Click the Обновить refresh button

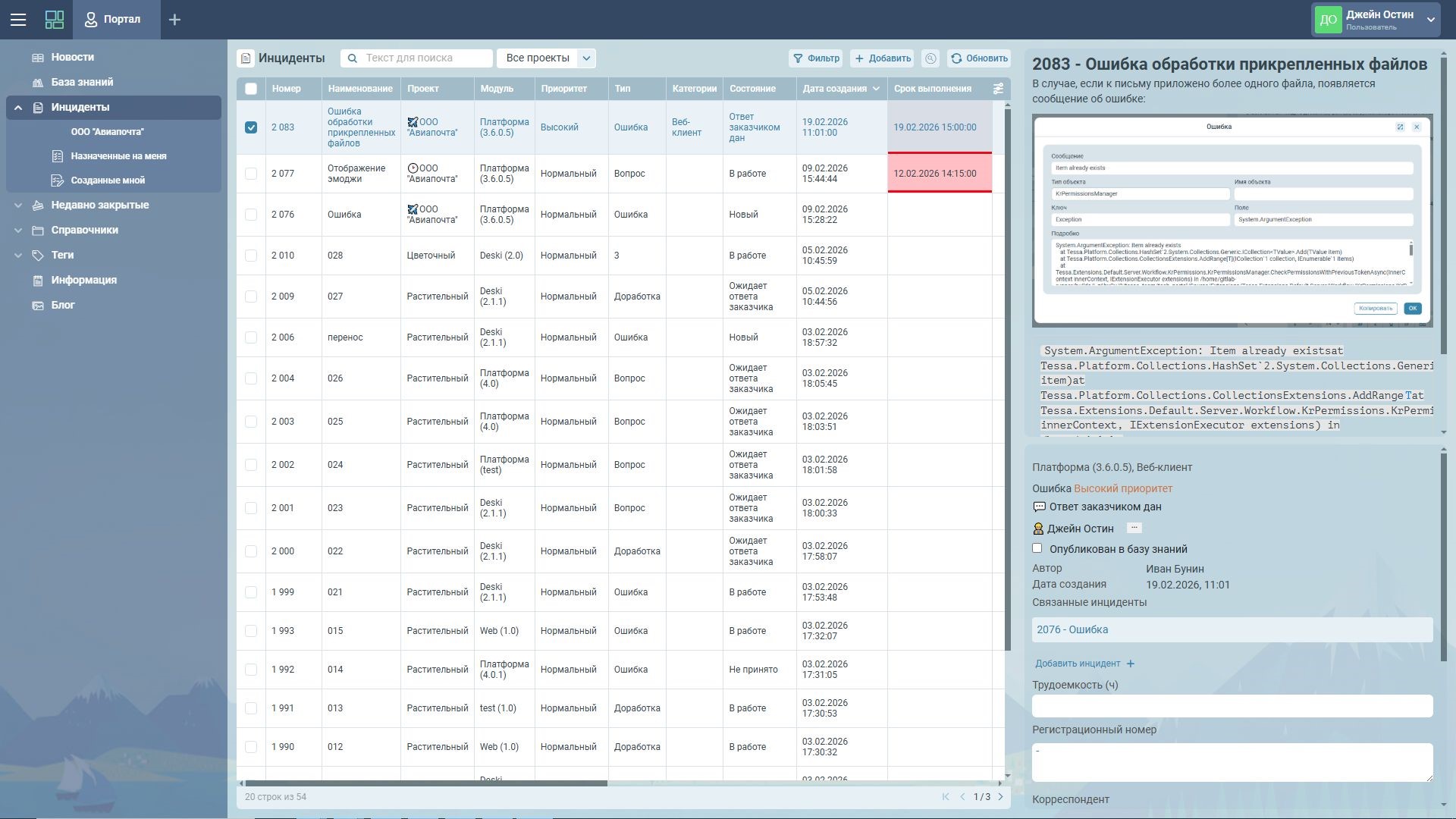click(x=979, y=58)
